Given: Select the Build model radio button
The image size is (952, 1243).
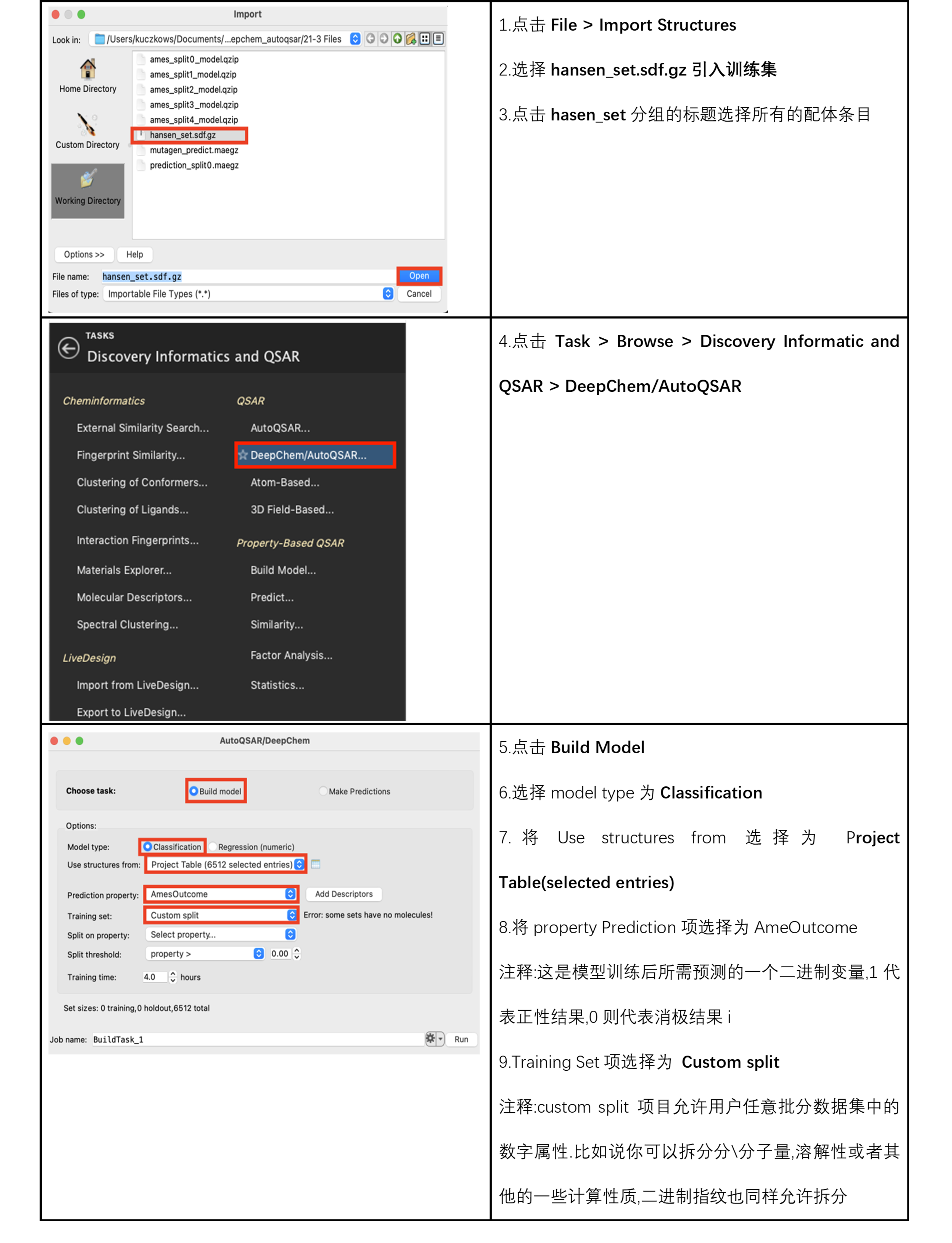Looking at the screenshot, I should pyautogui.click(x=194, y=791).
